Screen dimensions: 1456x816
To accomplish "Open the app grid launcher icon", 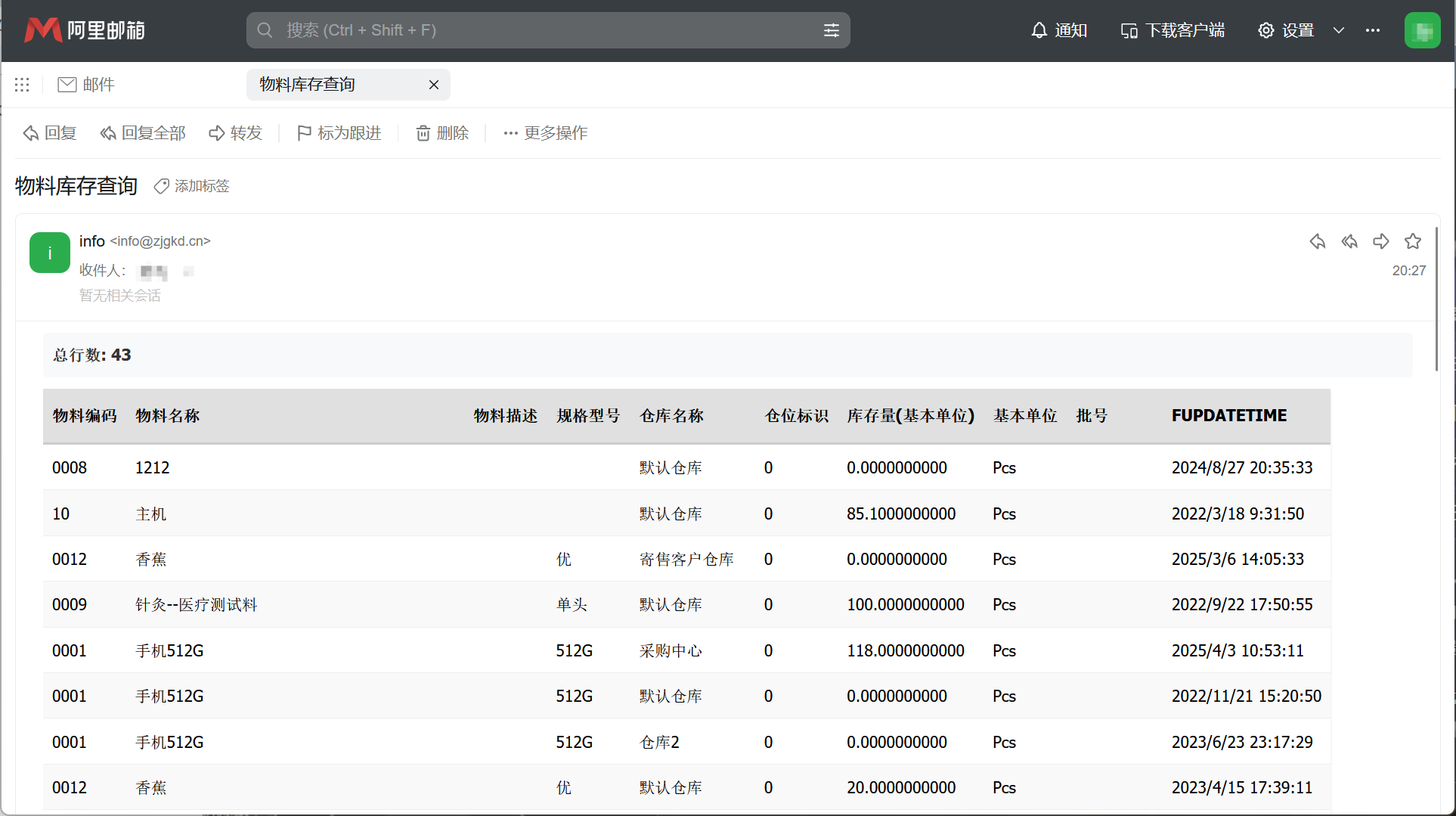I will coord(22,85).
